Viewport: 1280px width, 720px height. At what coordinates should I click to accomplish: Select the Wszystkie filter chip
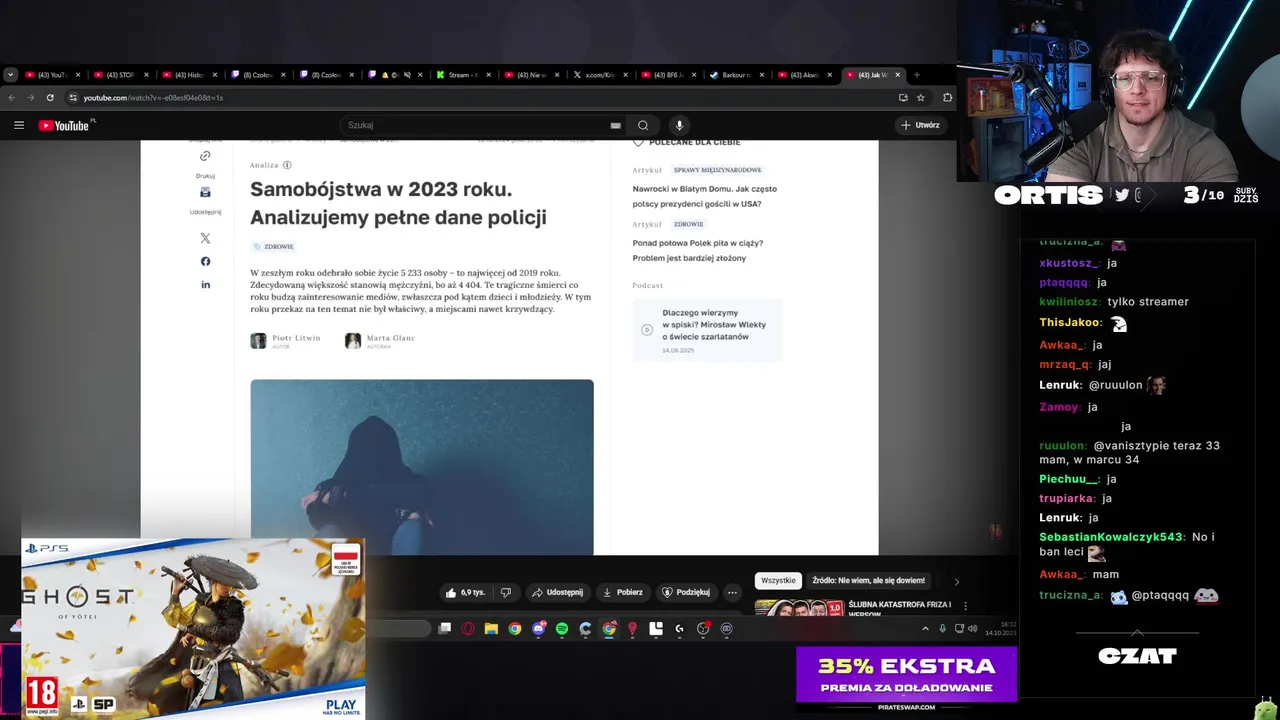pos(778,580)
